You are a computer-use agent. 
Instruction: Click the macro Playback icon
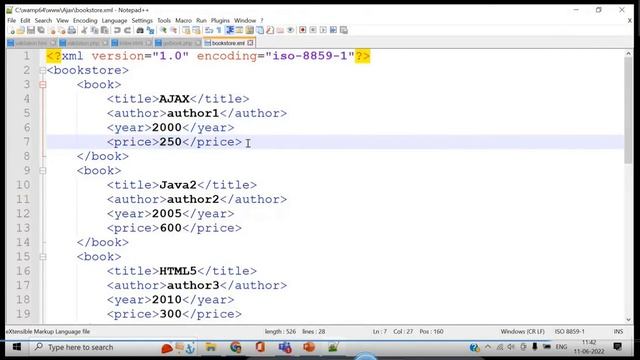click(323, 30)
